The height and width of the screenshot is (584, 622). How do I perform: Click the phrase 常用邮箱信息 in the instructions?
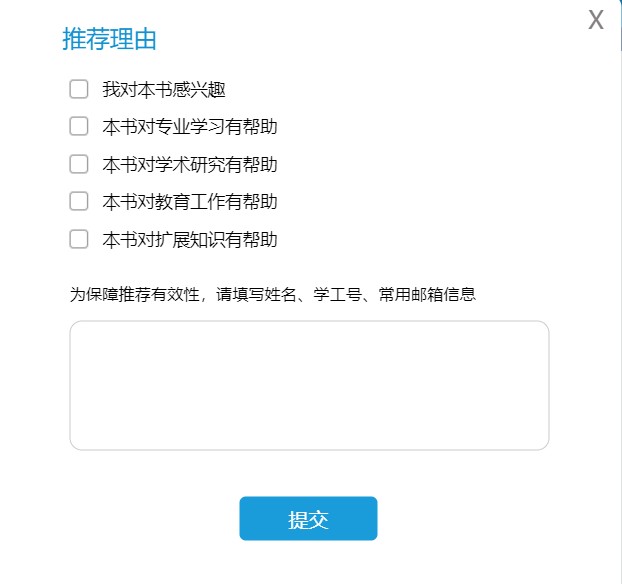427,294
